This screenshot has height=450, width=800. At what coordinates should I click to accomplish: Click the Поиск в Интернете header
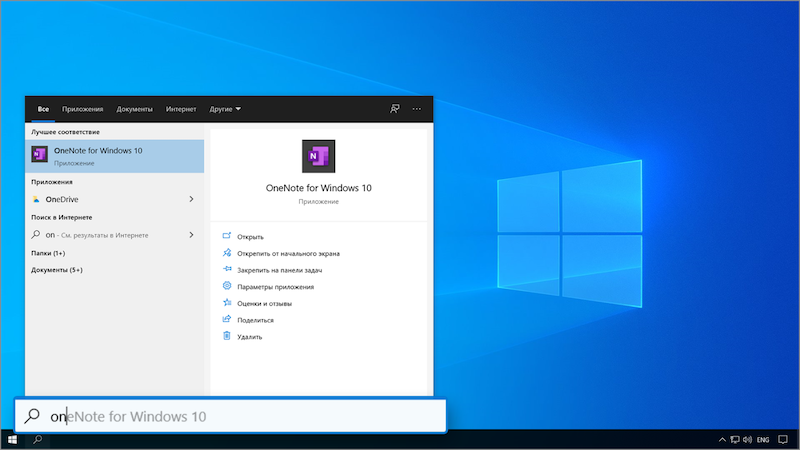pyautogui.click(x=62, y=217)
